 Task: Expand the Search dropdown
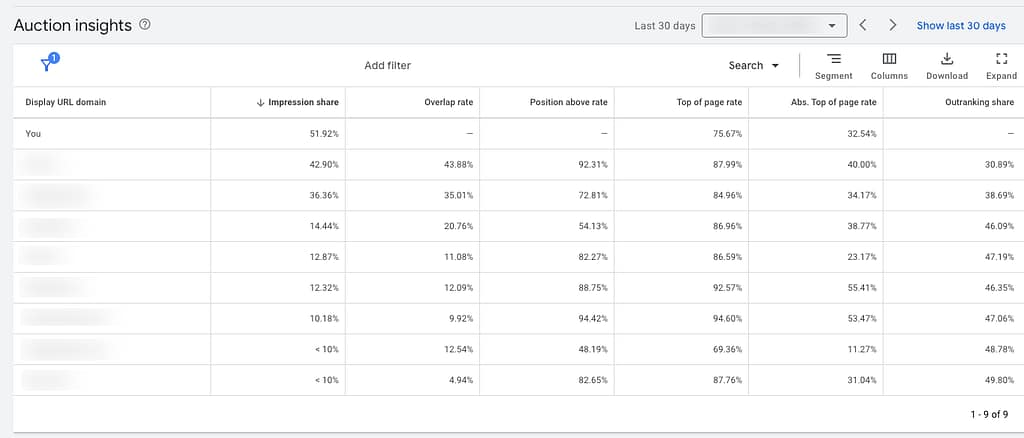point(753,66)
